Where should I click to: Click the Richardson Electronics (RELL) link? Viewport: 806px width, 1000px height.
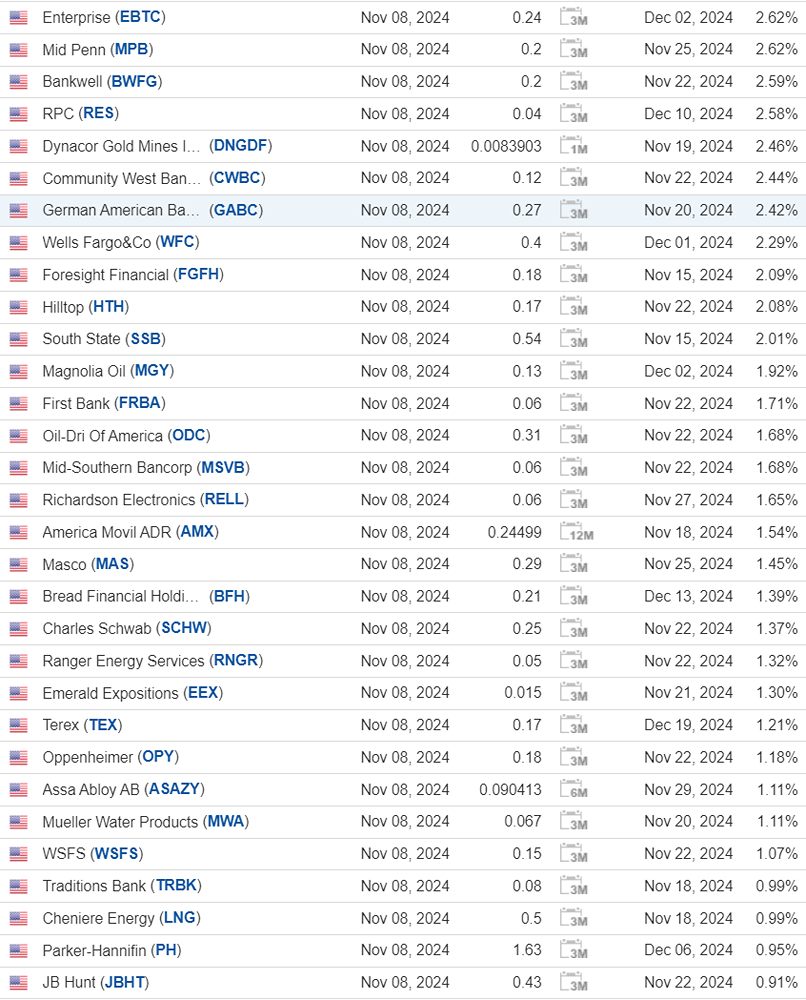click(x=145, y=500)
